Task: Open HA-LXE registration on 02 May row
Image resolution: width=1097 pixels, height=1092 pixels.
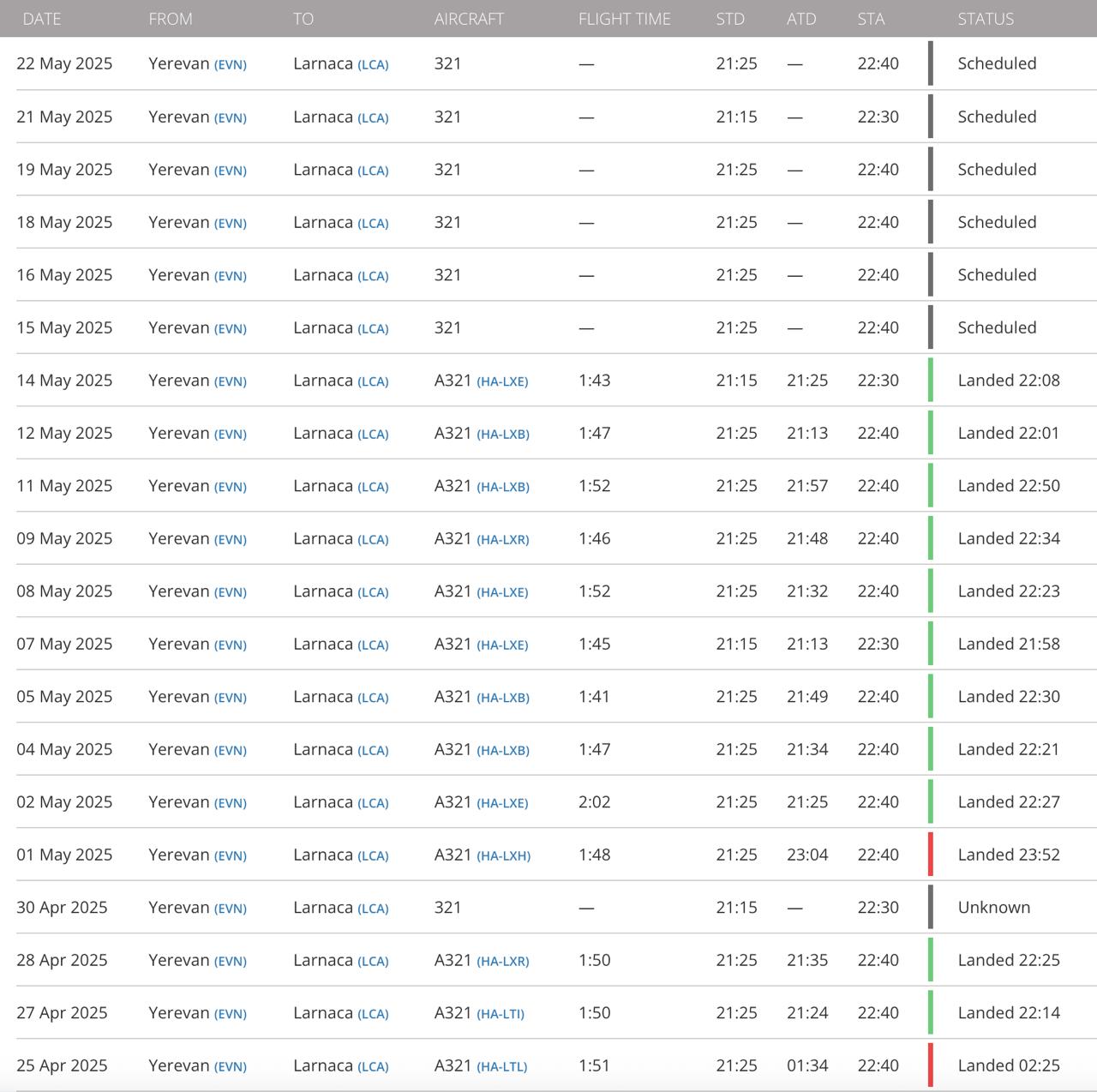Action: point(502,803)
